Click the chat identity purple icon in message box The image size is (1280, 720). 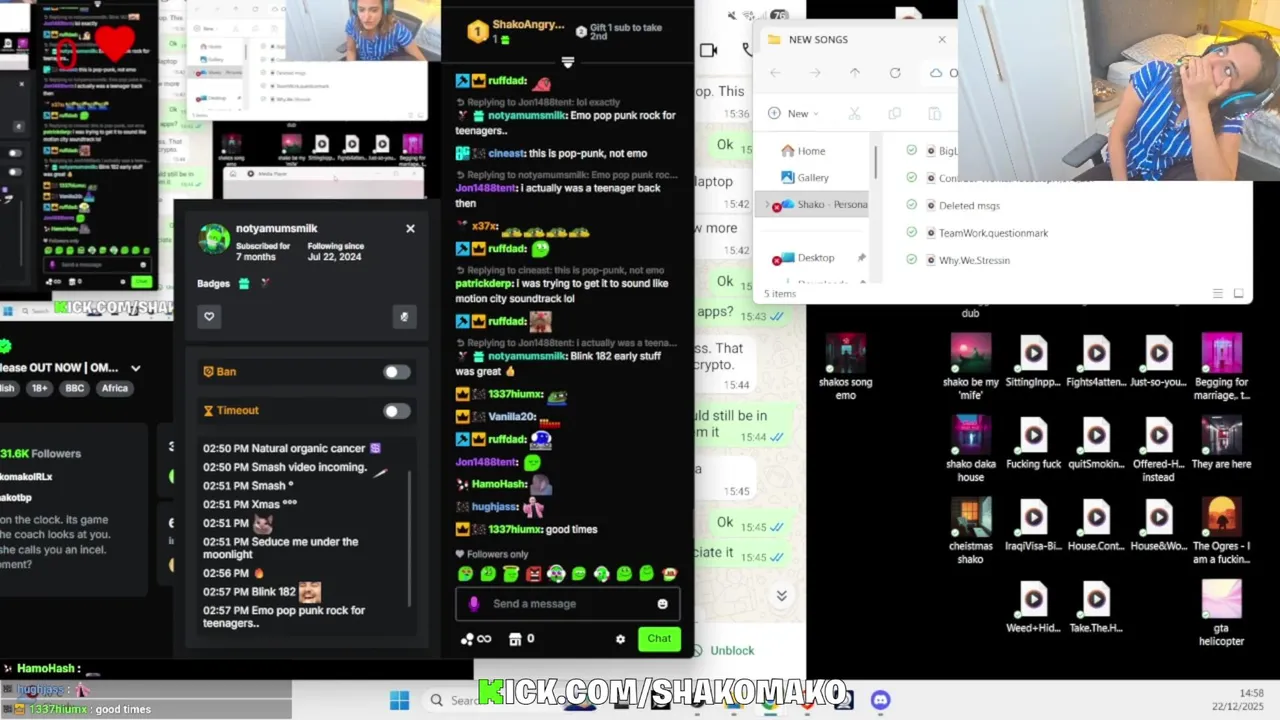(474, 604)
